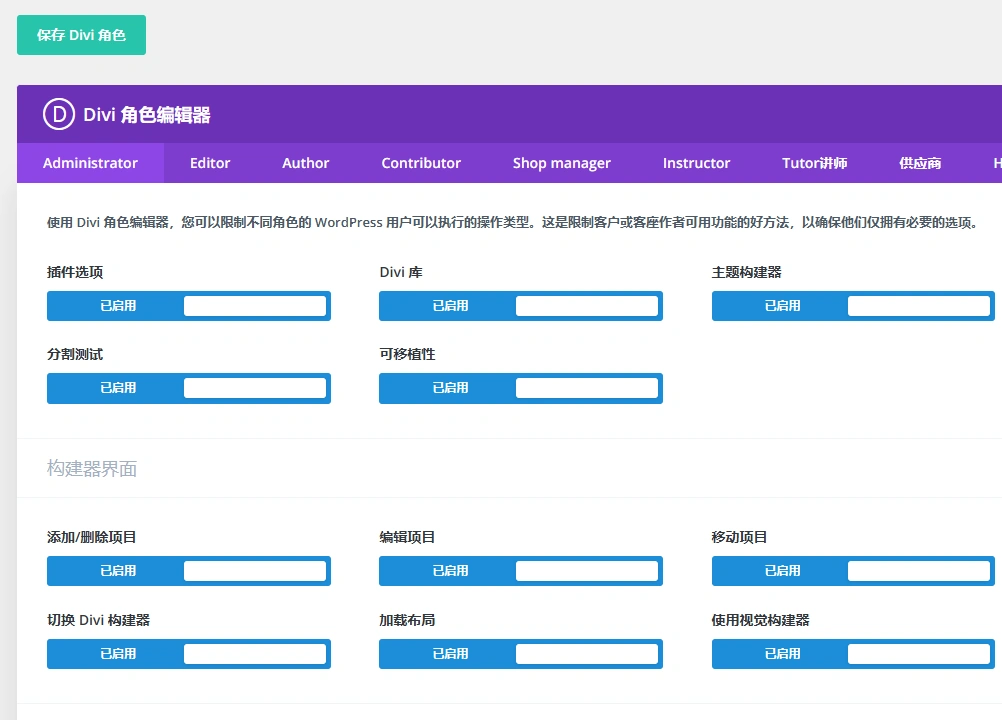Click the Divi logo icon in header

tap(56, 113)
